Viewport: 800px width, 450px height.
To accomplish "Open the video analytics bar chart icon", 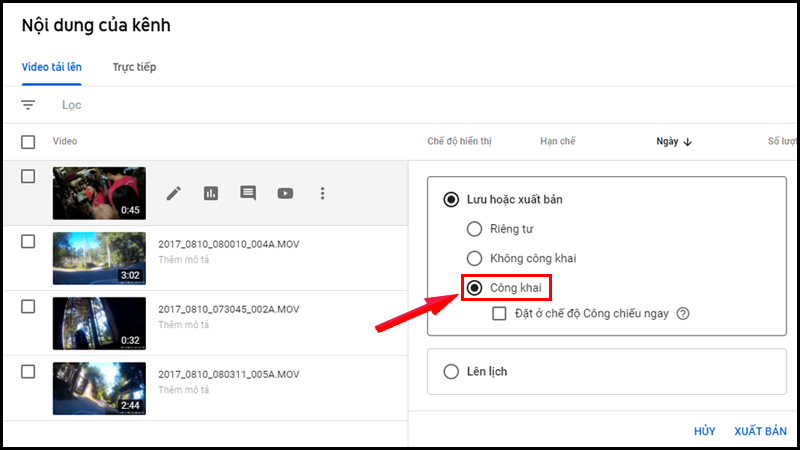I will [211, 193].
